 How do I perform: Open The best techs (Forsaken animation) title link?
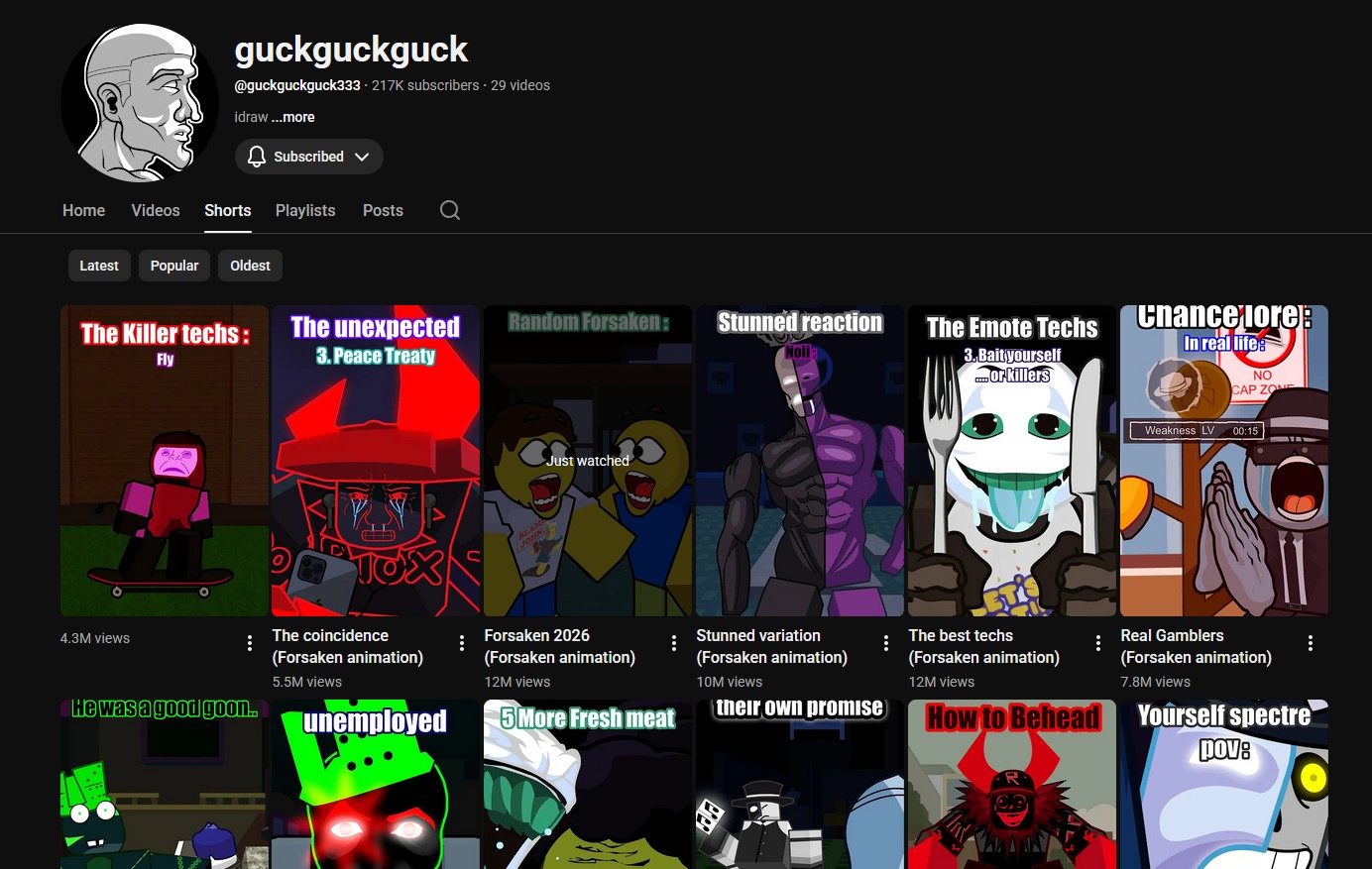[984, 646]
